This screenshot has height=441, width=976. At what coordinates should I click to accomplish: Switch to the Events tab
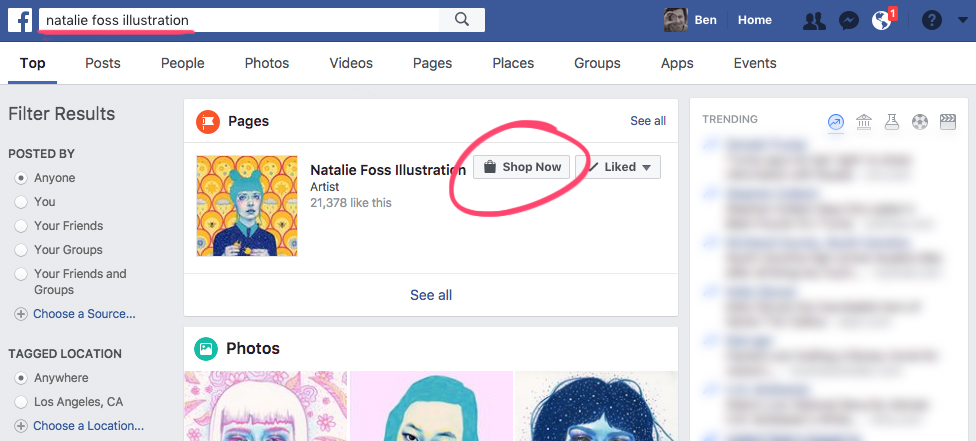coord(755,64)
